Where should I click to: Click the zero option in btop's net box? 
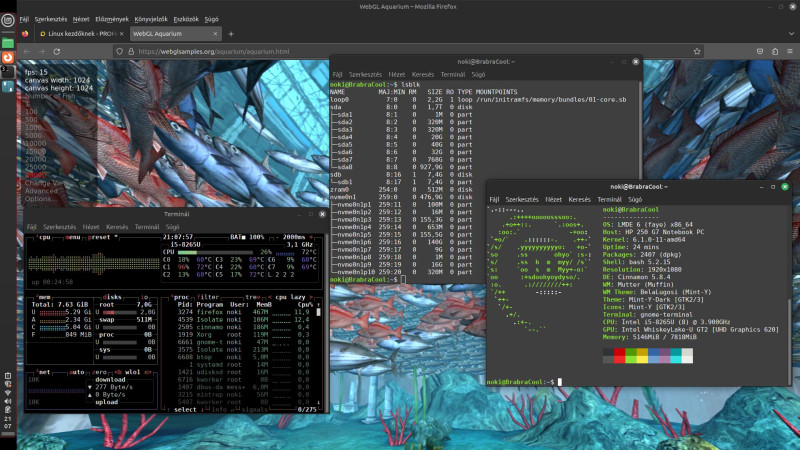[x=99, y=372]
